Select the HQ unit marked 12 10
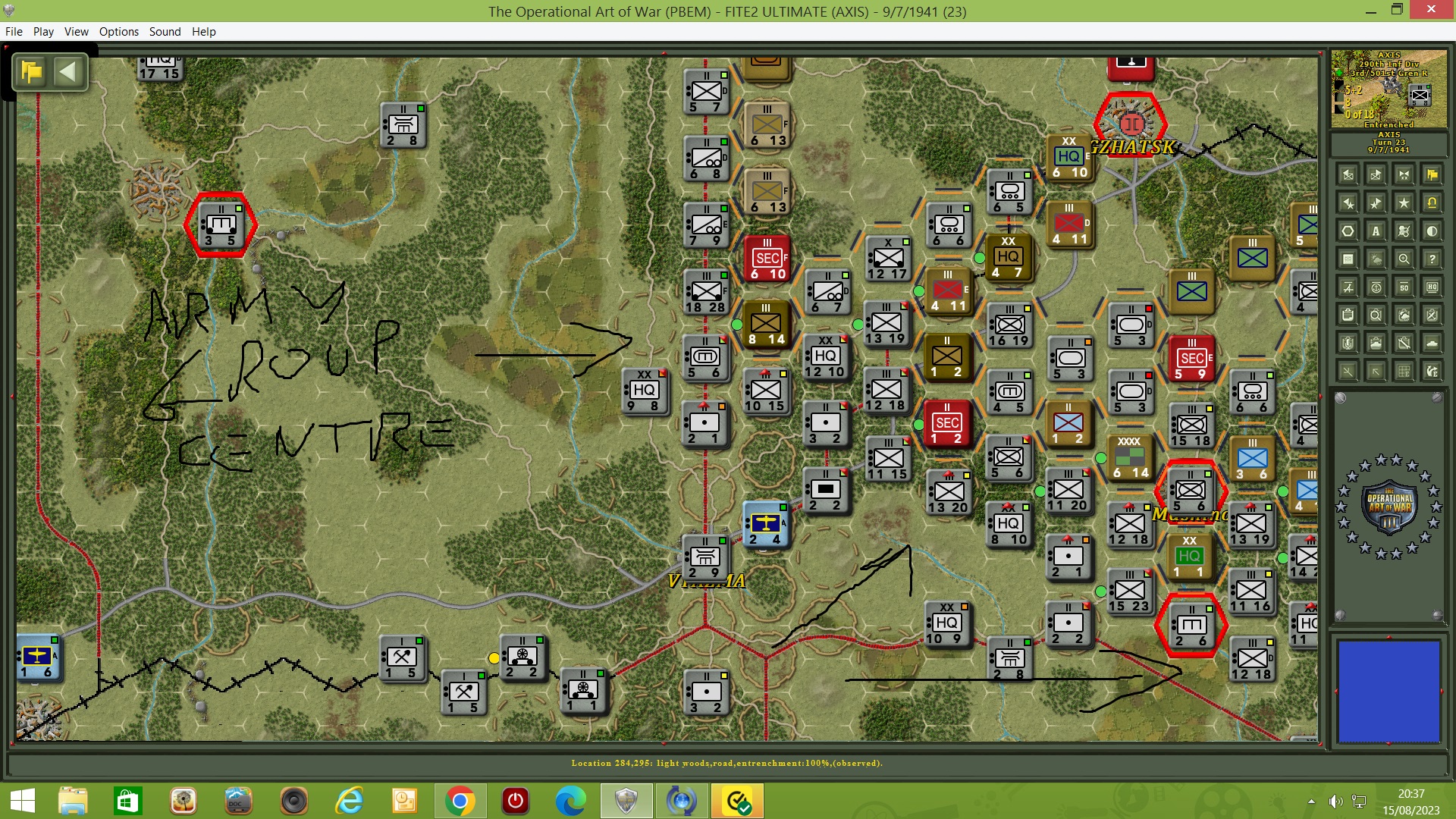1456x819 pixels. tap(826, 357)
